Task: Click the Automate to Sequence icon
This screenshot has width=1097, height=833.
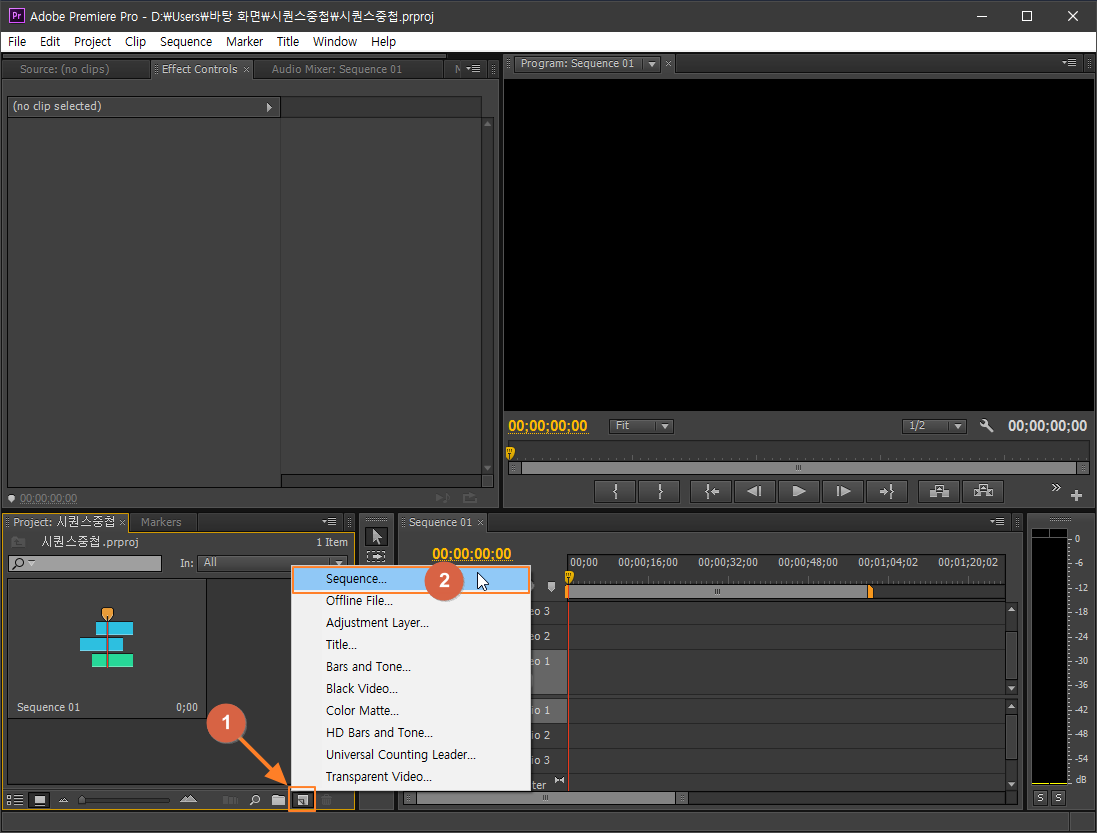Action: tap(230, 800)
